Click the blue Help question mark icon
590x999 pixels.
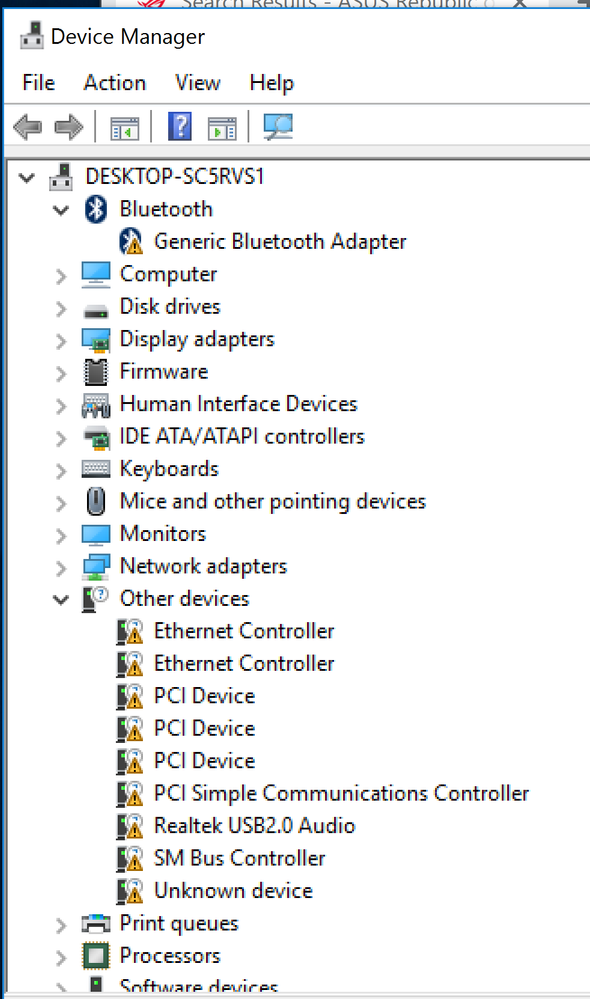tap(180, 126)
